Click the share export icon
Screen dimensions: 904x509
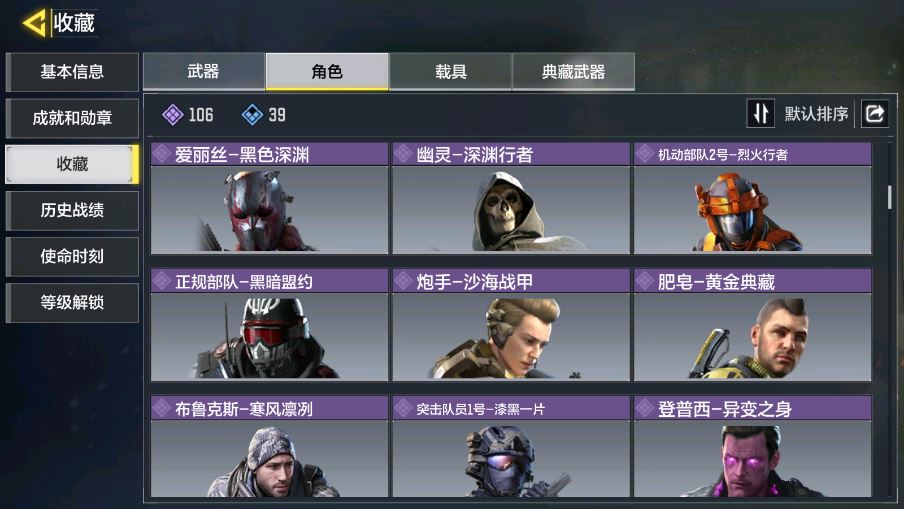tap(875, 113)
